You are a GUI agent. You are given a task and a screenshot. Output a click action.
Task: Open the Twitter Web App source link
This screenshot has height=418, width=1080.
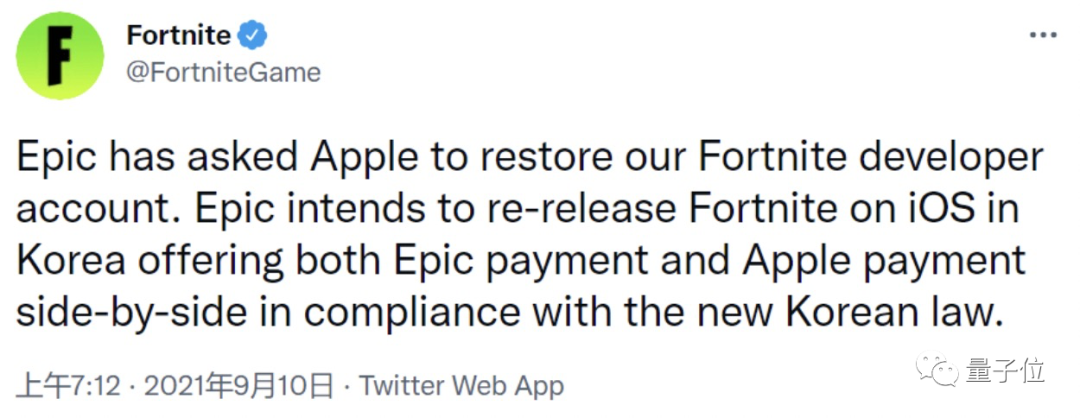462,385
